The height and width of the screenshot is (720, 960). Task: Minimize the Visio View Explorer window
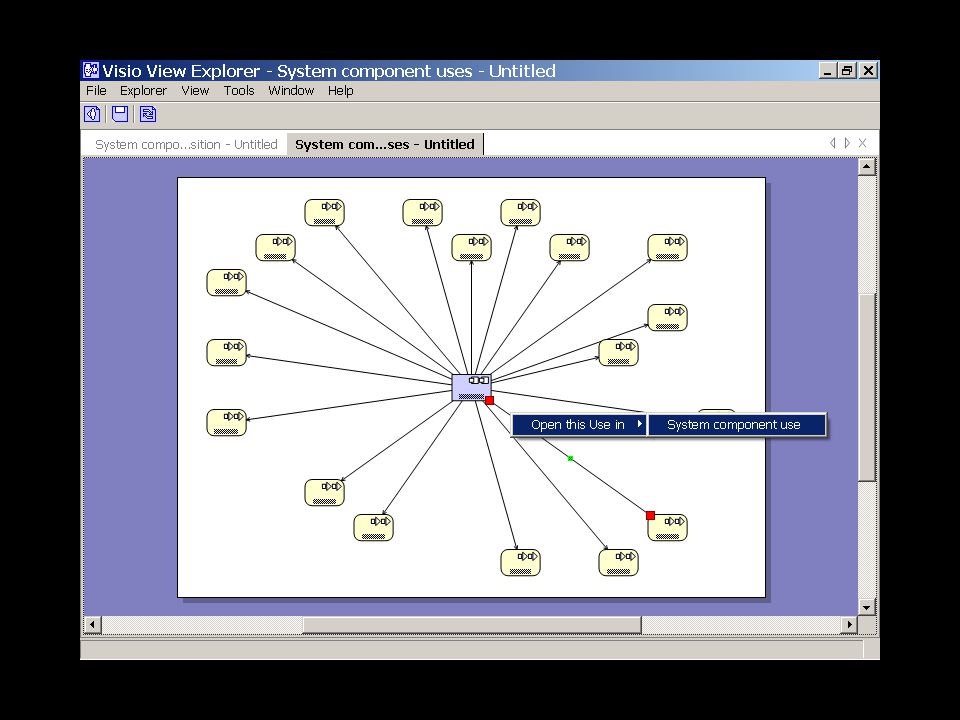(x=828, y=70)
